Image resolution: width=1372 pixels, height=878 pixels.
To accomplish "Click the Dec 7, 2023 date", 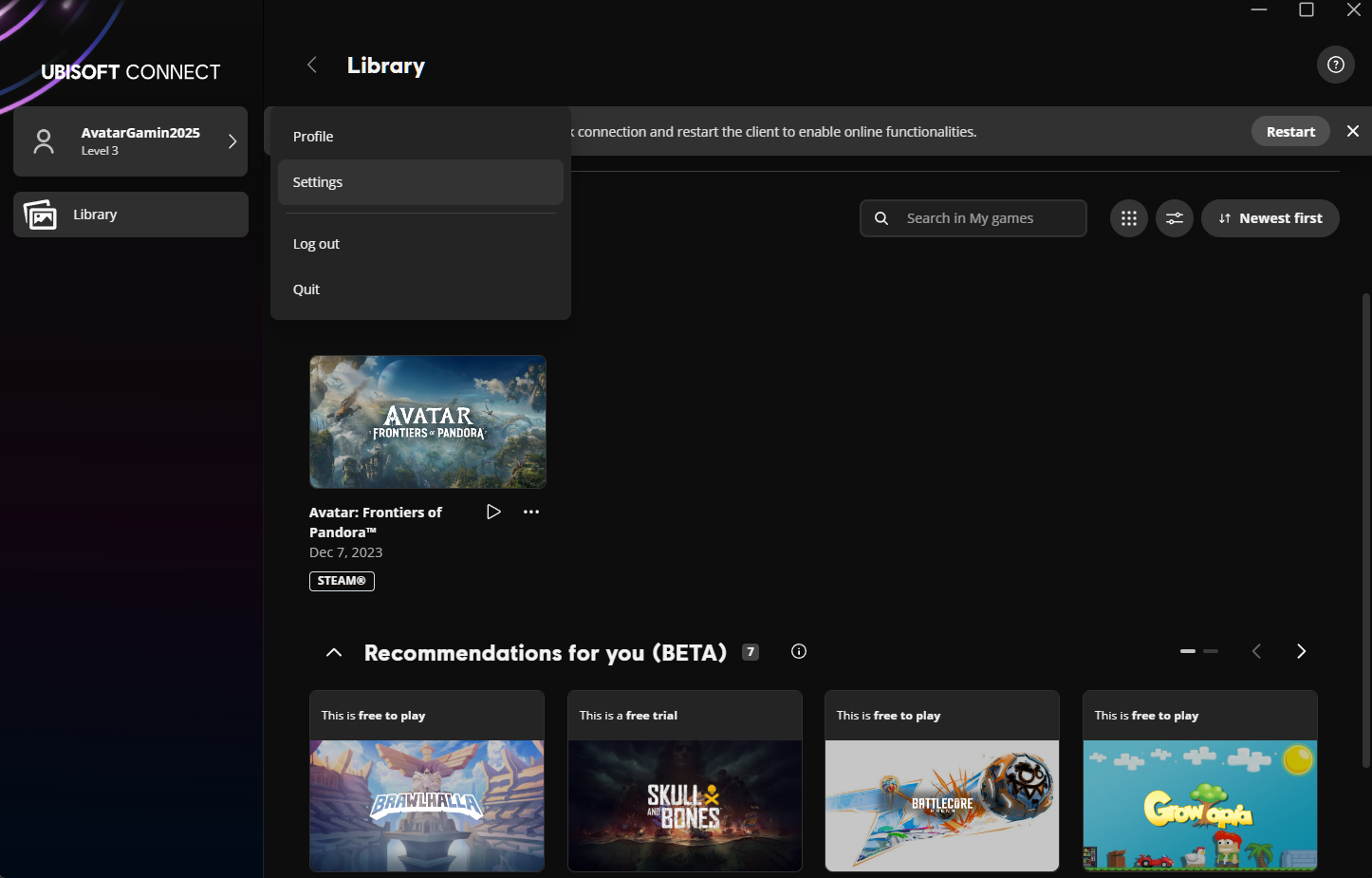I will (x=345, y=552).
